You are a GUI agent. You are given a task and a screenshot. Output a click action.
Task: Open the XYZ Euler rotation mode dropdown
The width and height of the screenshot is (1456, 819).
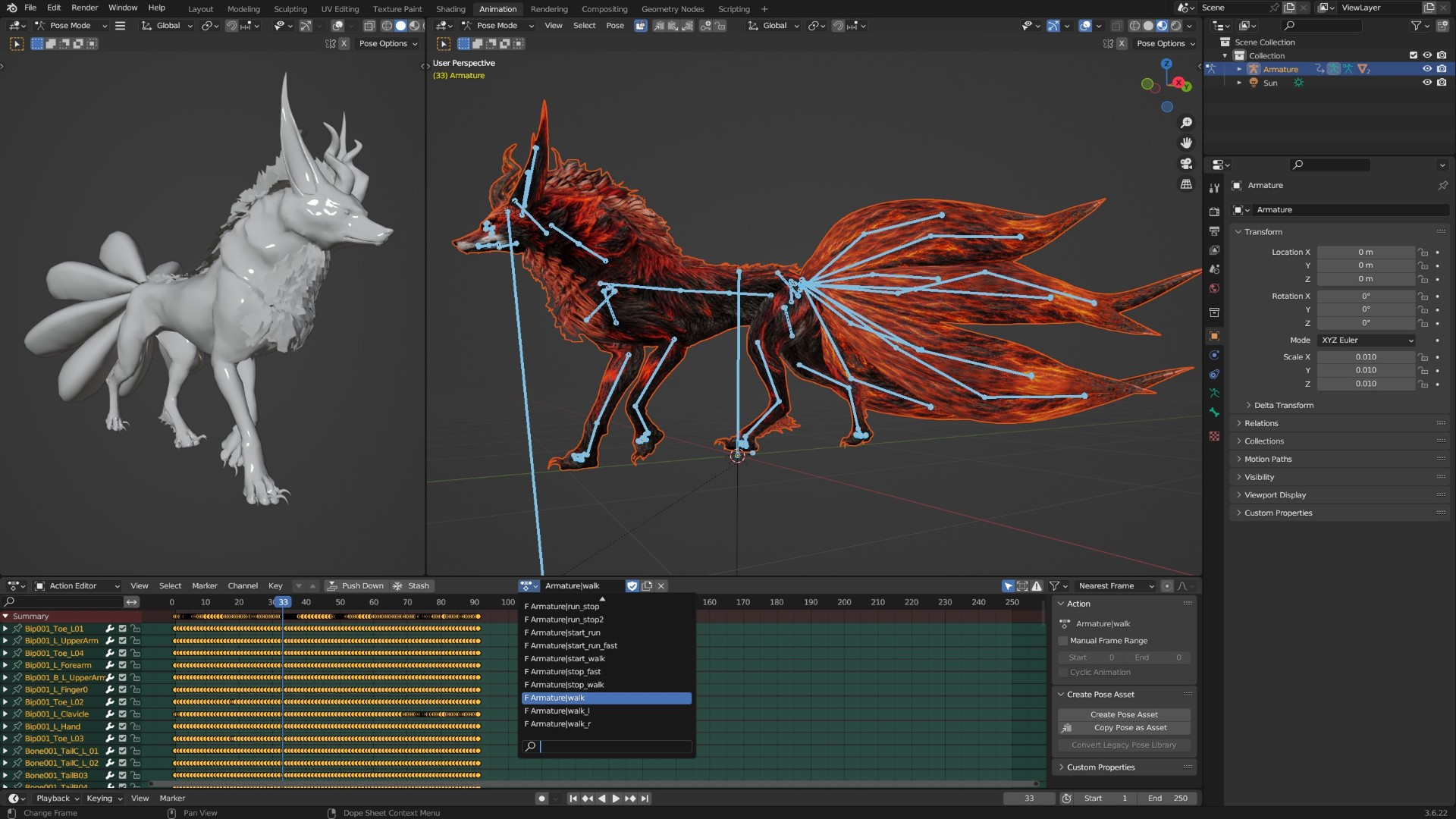point(1367,340)
